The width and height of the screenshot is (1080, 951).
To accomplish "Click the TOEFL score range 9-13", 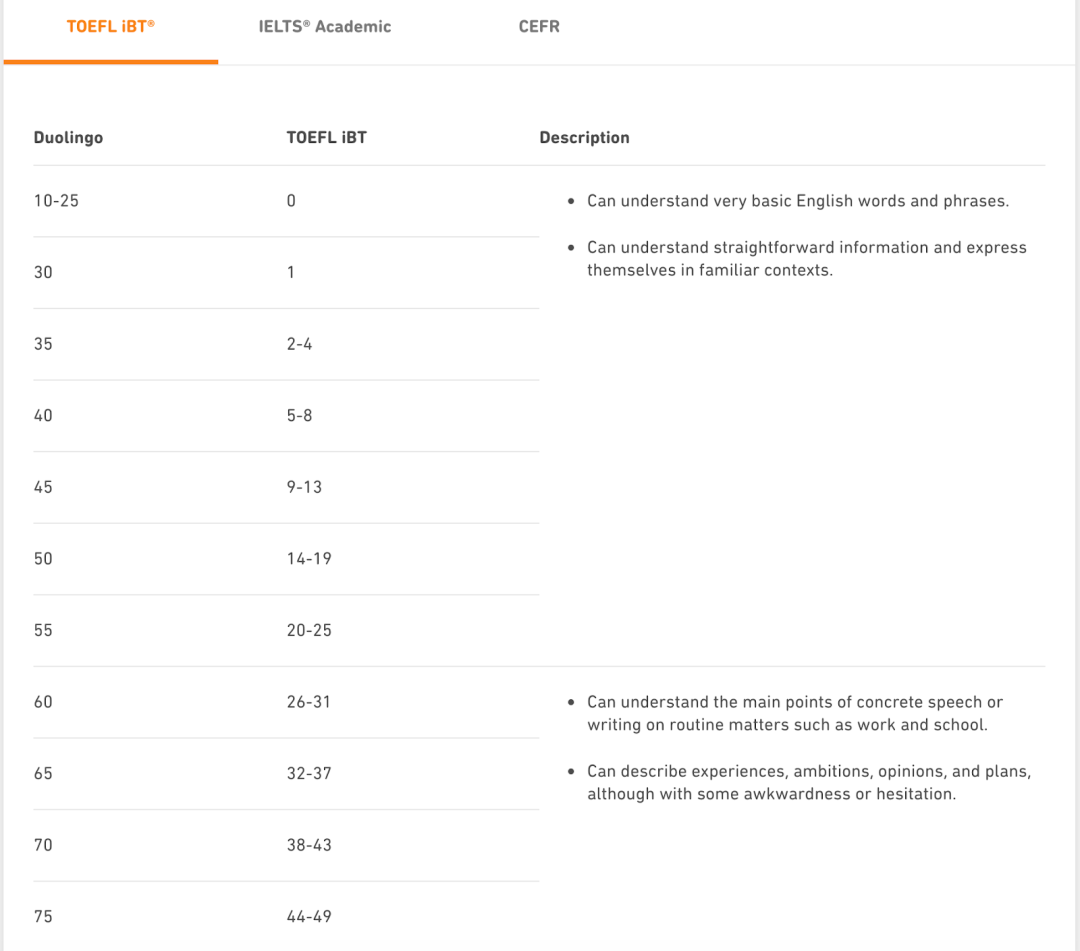I will [x=304, y=487].
